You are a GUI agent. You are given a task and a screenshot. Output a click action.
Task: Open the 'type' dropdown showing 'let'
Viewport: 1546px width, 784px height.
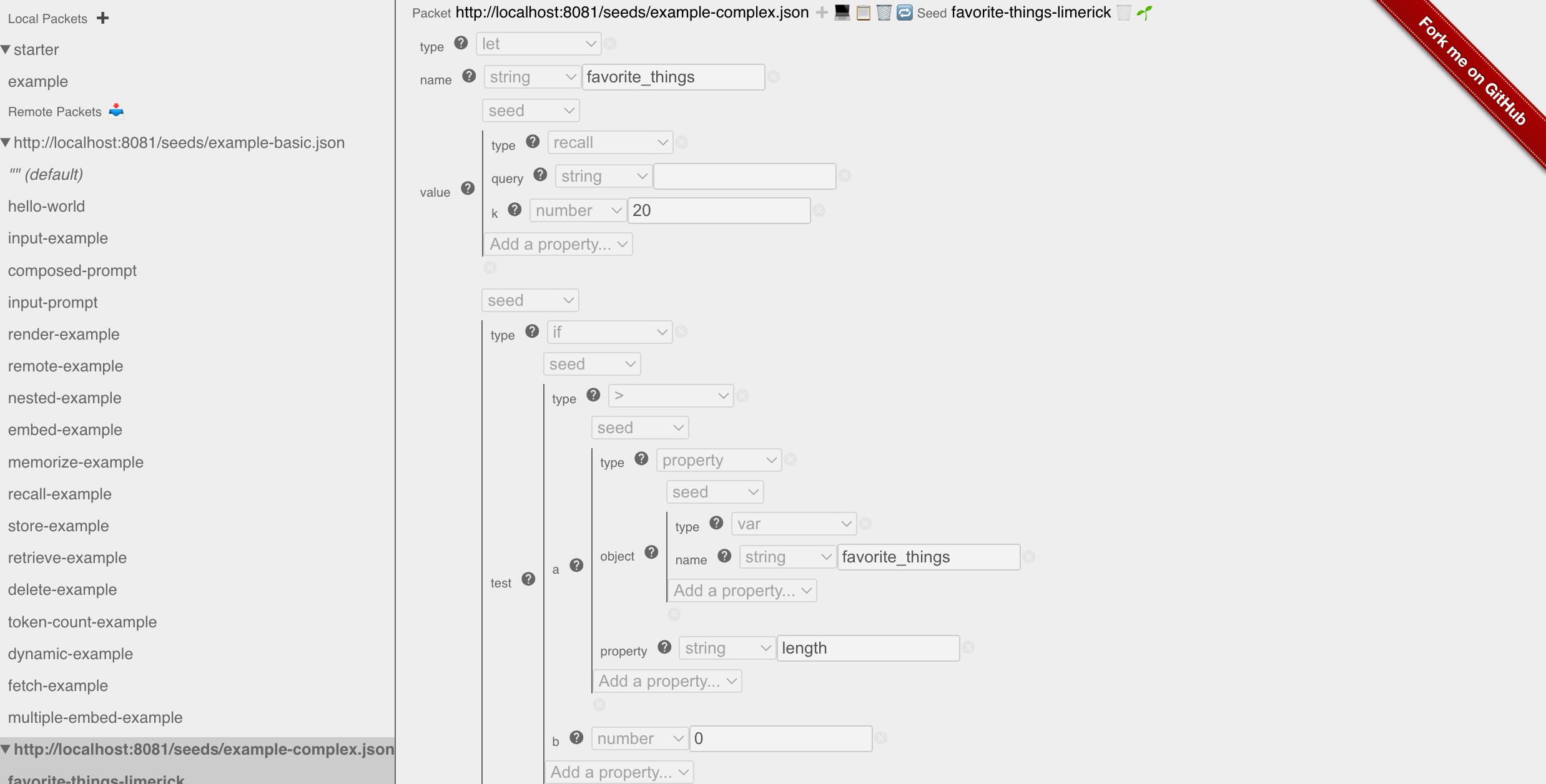[x=536, y=45]
